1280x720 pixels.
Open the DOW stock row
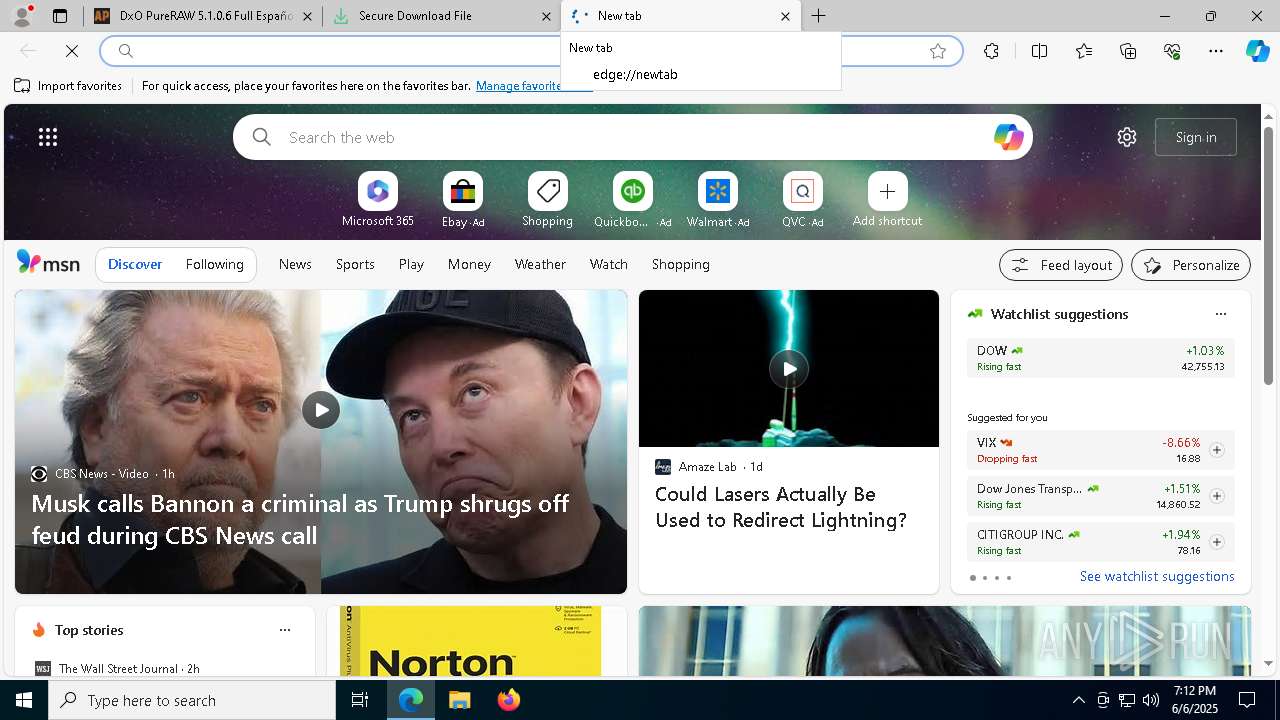(x=1100, y=358)
